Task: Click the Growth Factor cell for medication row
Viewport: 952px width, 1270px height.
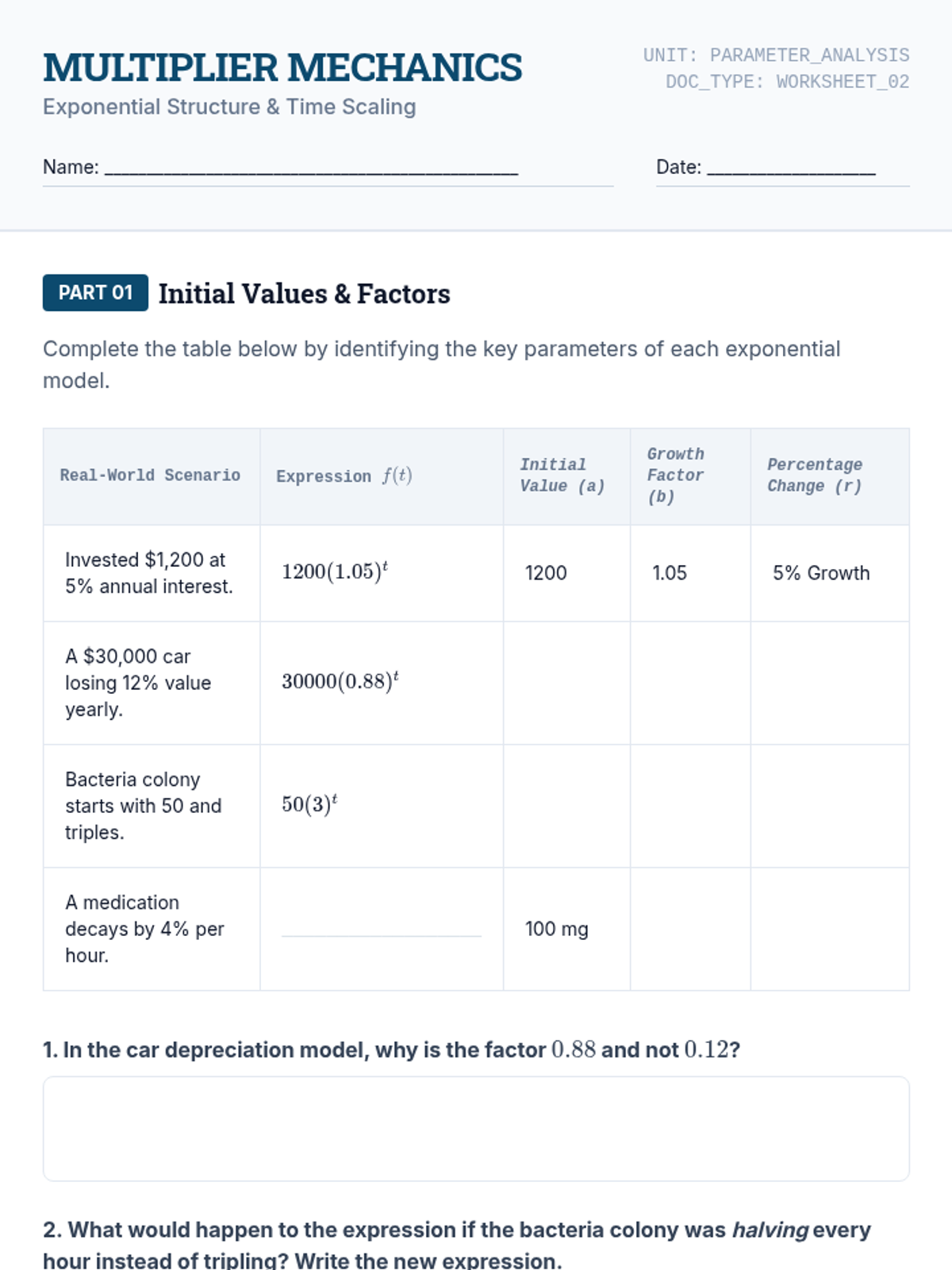Action: 690,929
